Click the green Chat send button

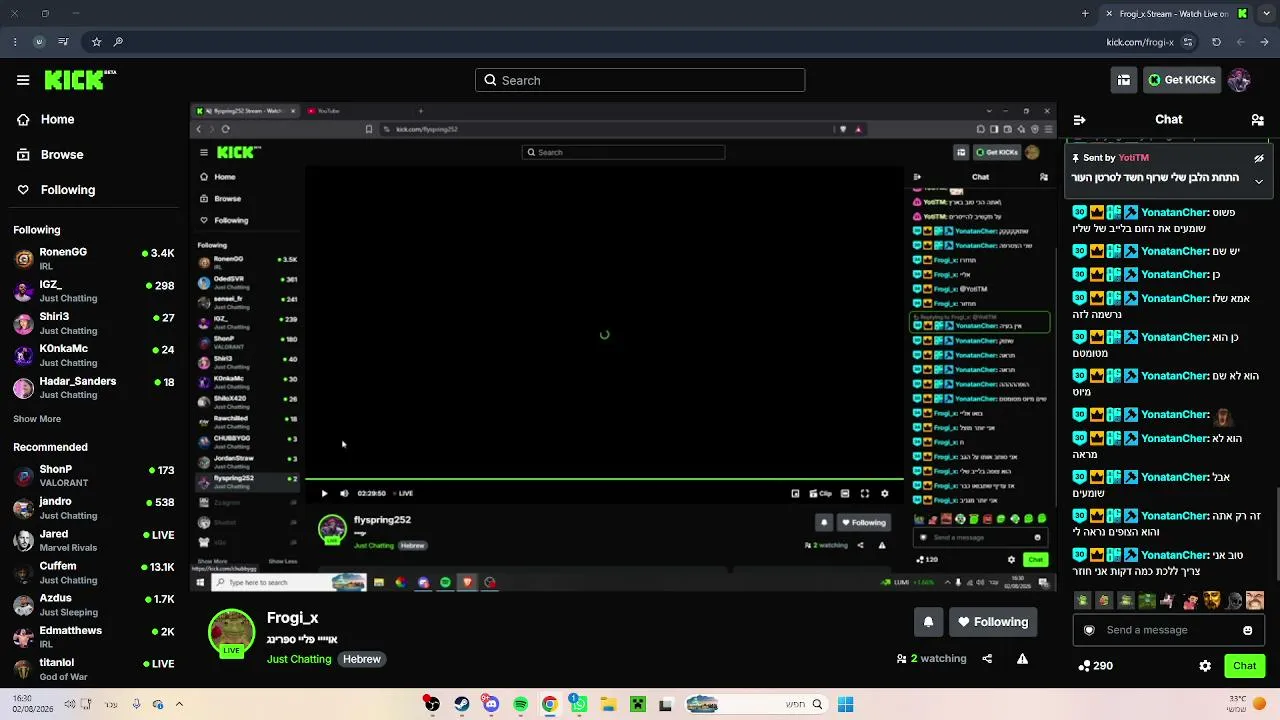[1245, 666]
